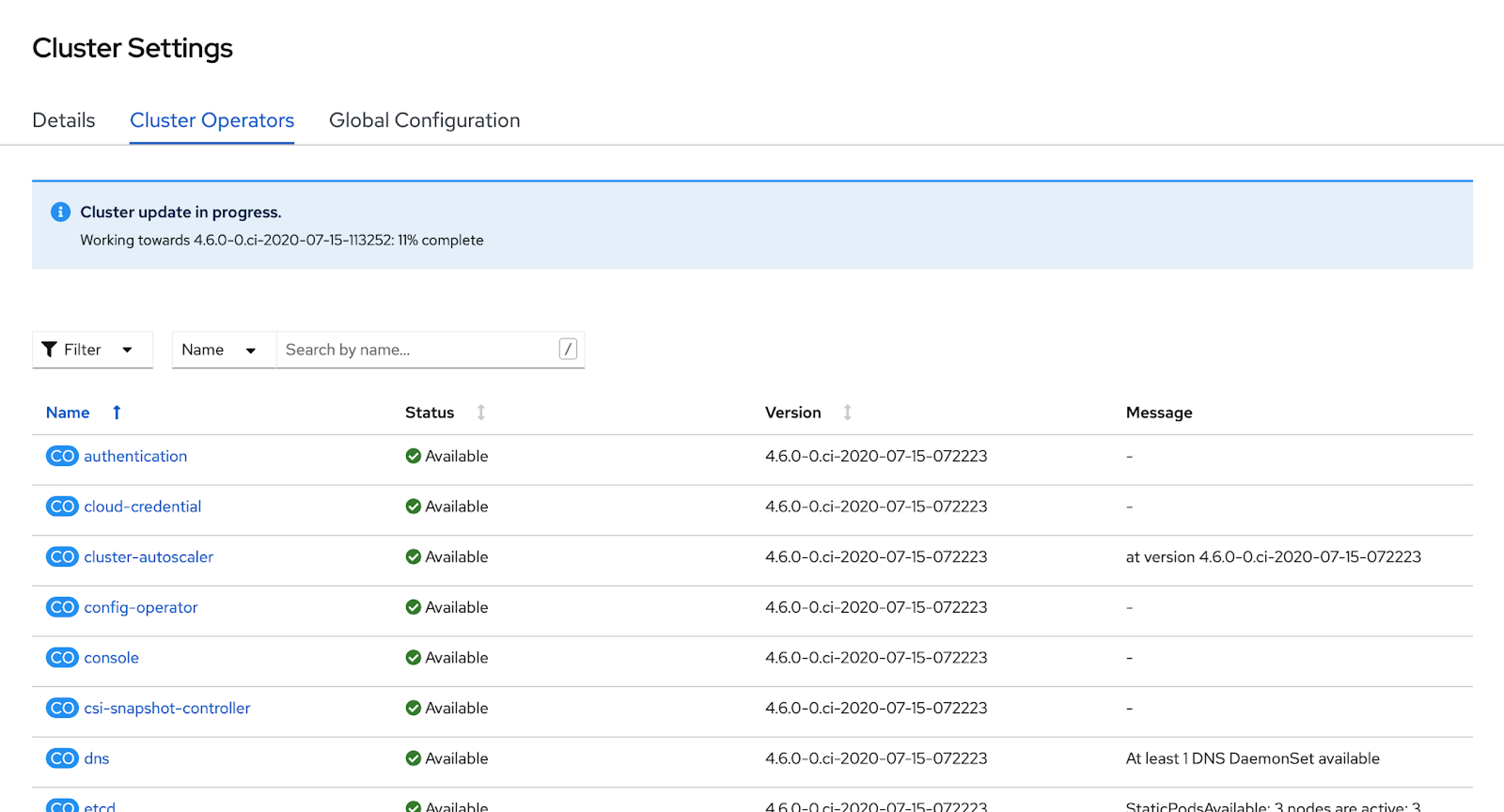Open the cloud-credential operator link
The width and height of the screenshot is (1504, 812).
(x=142, y=506)
